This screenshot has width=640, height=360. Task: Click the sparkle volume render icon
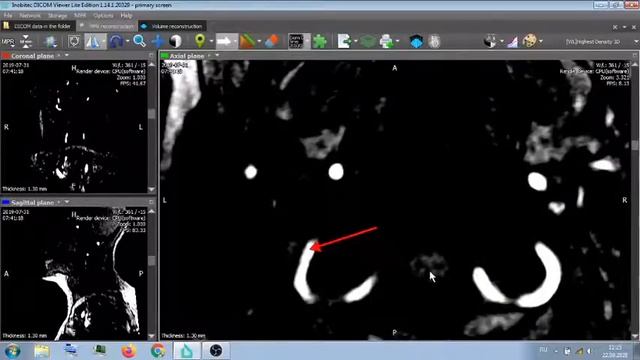(x=51, y=41)
